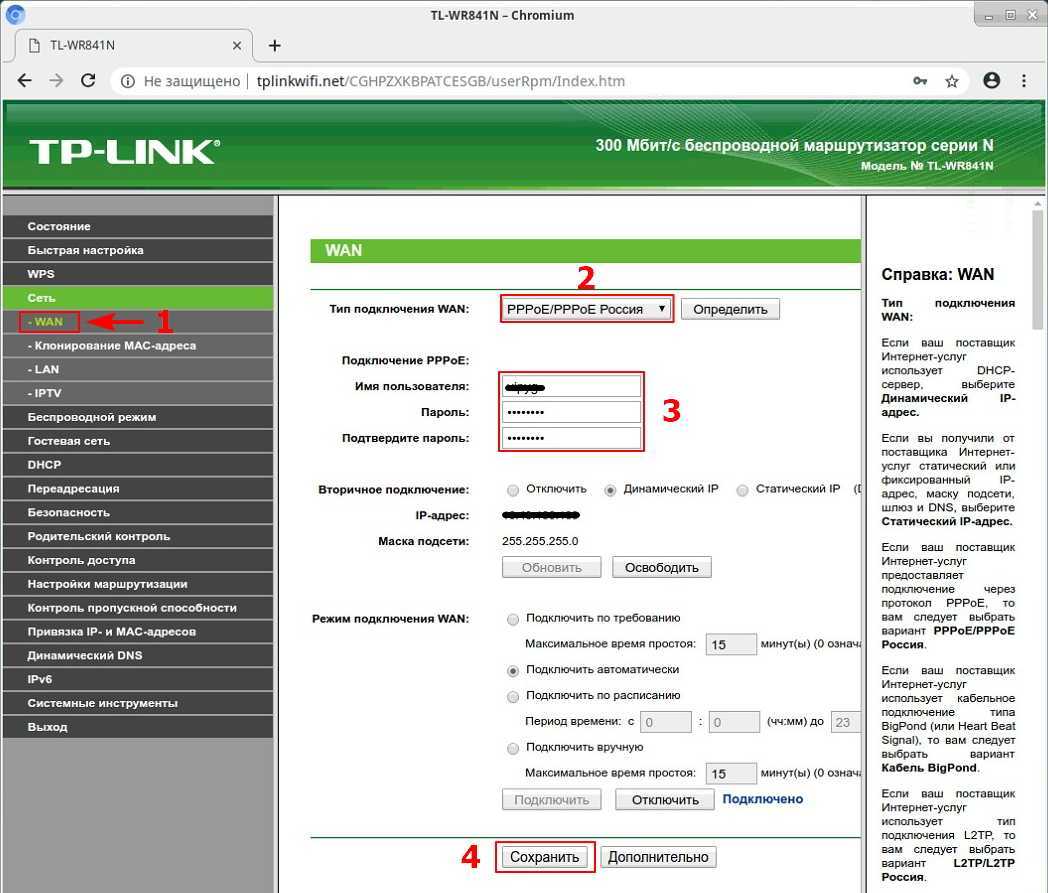This screenshot has height=893, width=1048.
Task: View site info for not secure warning
Action: tap(127, 81)
